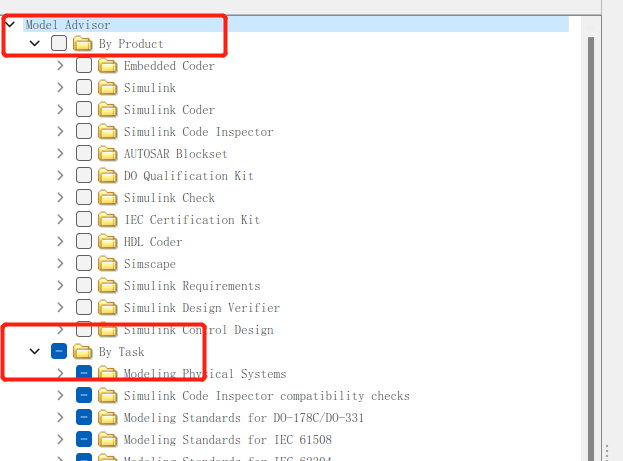Expand the Simulink Code Inspector node

(60, 132)
